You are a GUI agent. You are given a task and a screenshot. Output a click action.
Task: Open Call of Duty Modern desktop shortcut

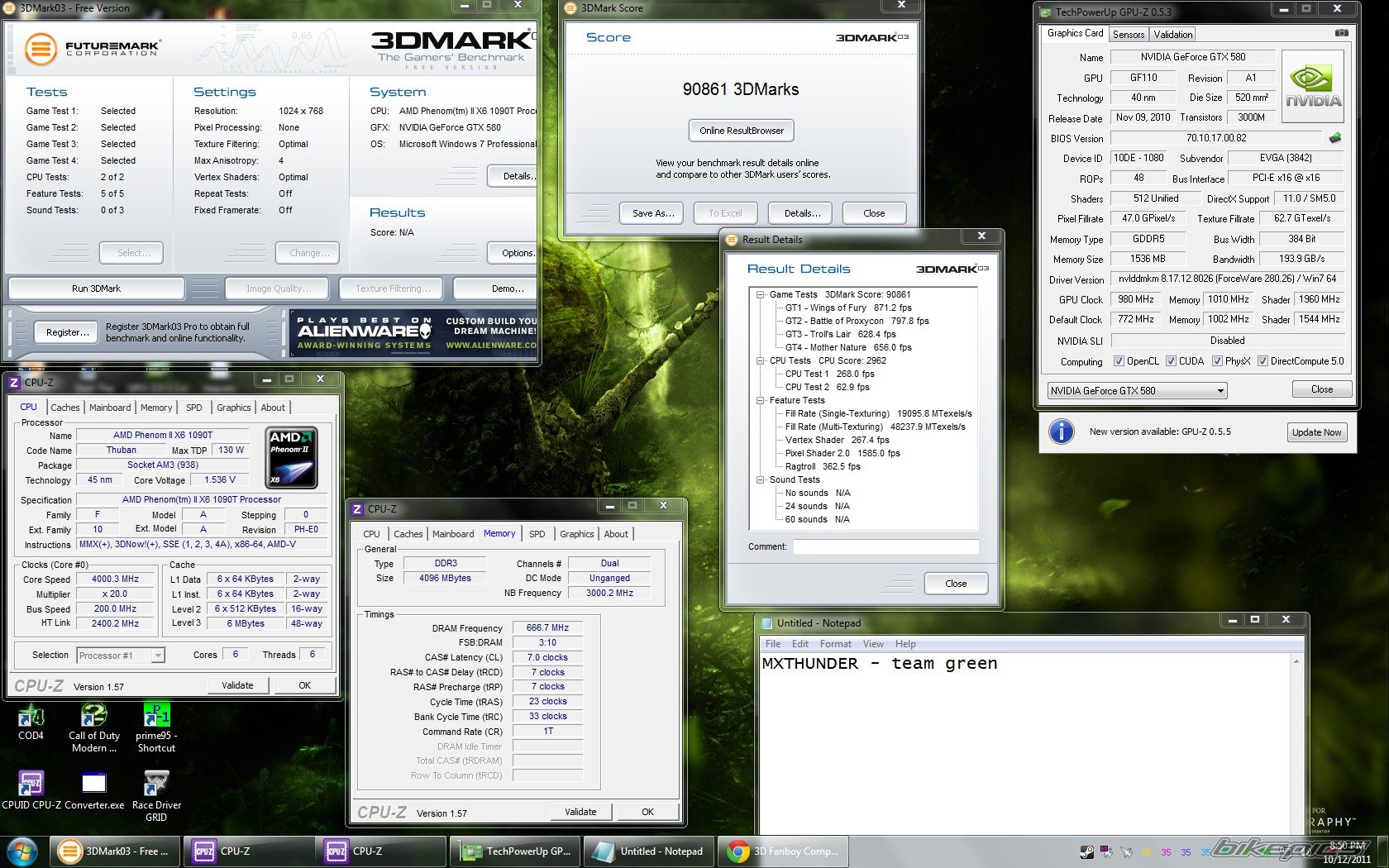[93, 716]
